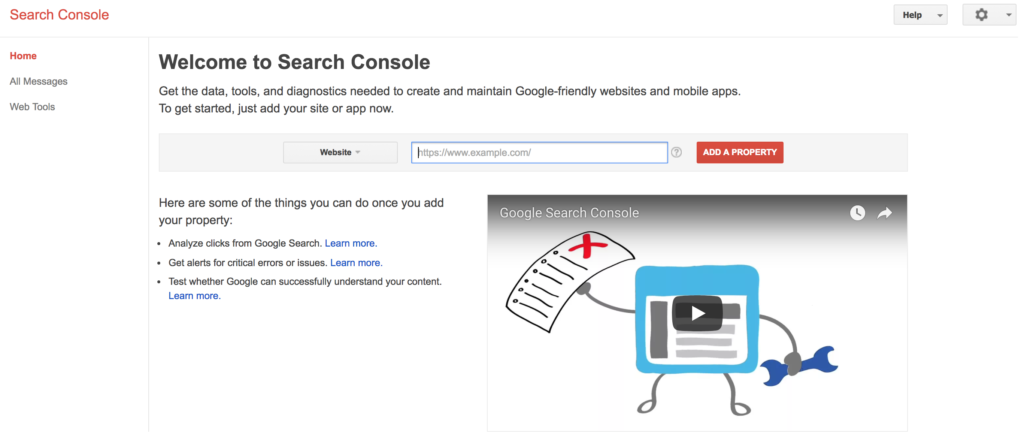
Task: Click the Search Console logo text
Action: coord(59,14)
